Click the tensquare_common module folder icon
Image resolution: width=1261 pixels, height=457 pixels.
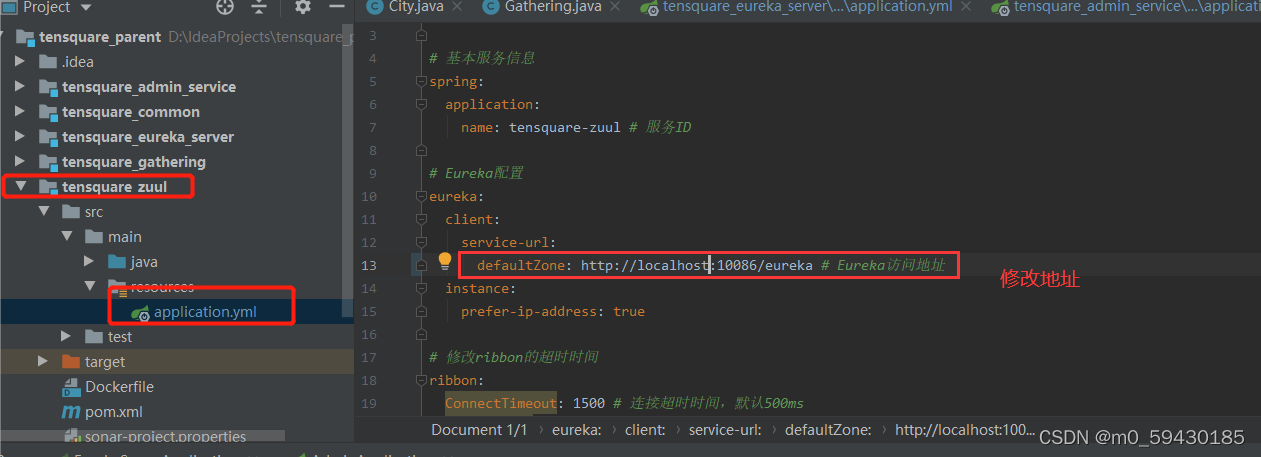[x=48, y=112]
